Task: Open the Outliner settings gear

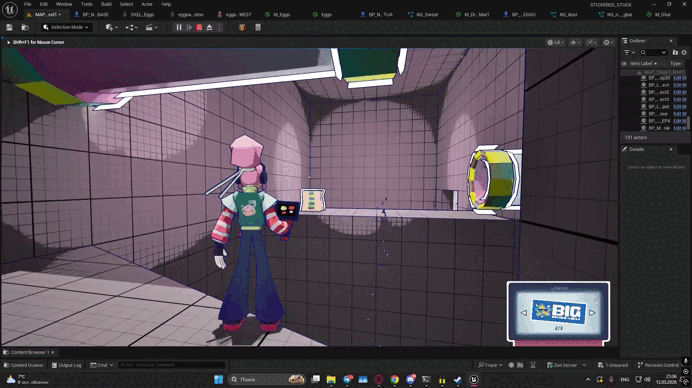Action: [x=684, y=53]
